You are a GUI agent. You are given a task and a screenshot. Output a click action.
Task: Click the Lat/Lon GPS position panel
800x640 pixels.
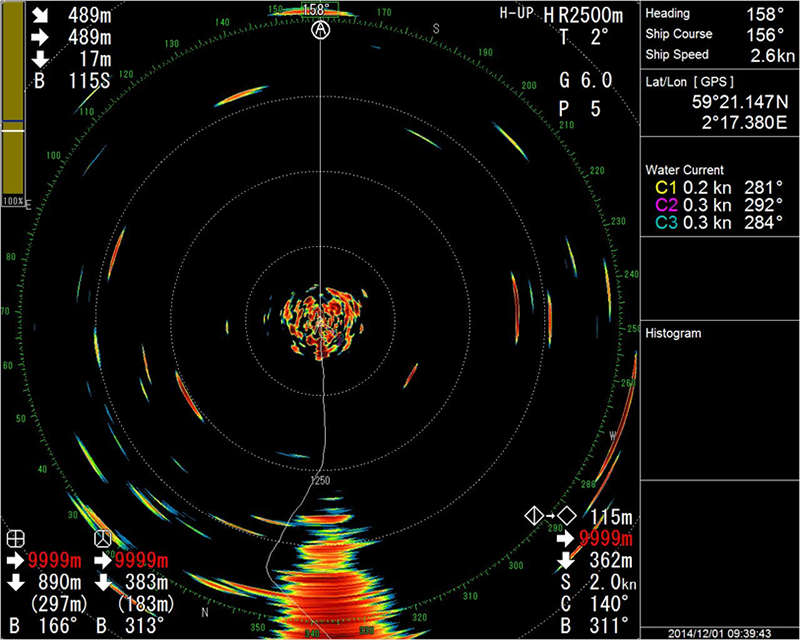tap(719, 101)
